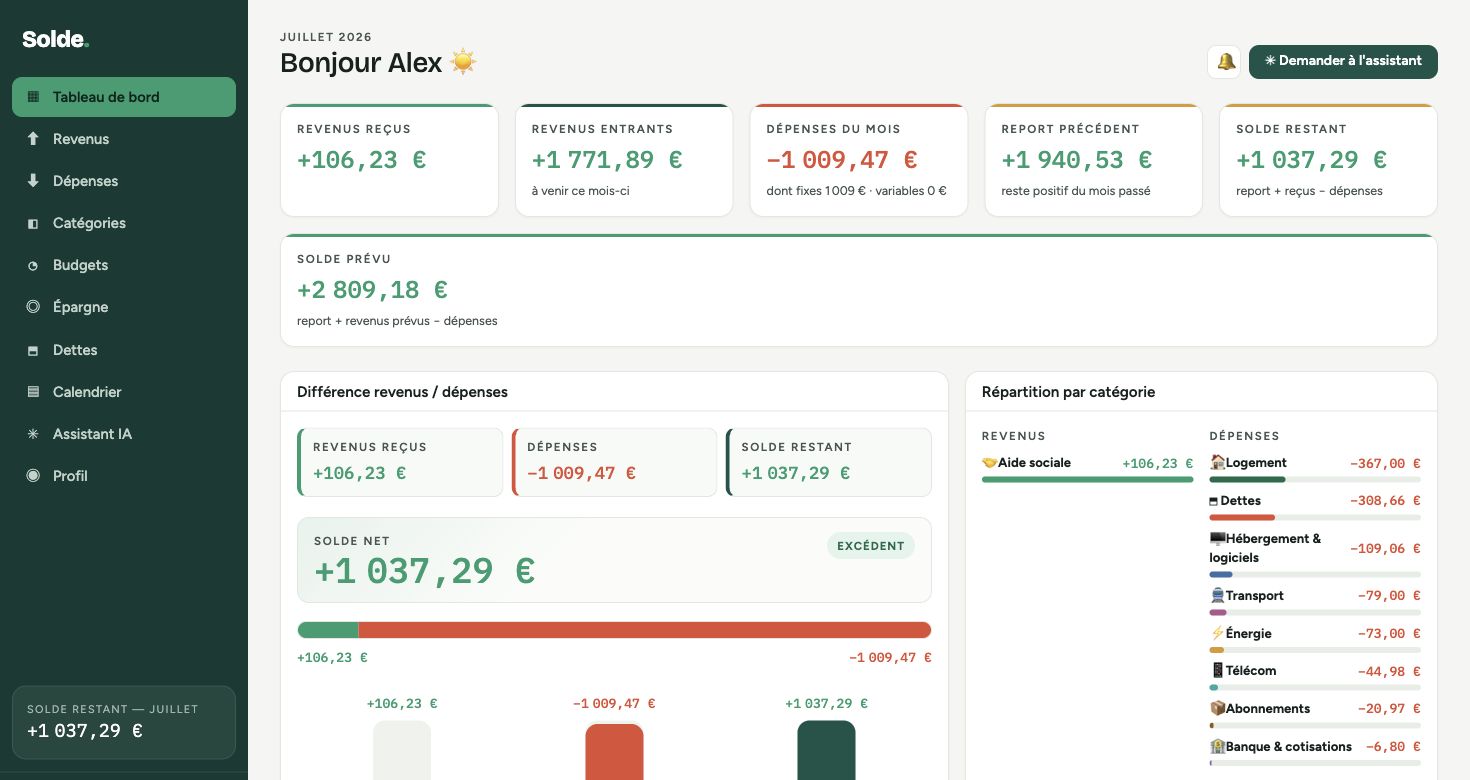
Task: Click the Télécom phone icon
Action: pyautogui.click(x=1217, y=671)
